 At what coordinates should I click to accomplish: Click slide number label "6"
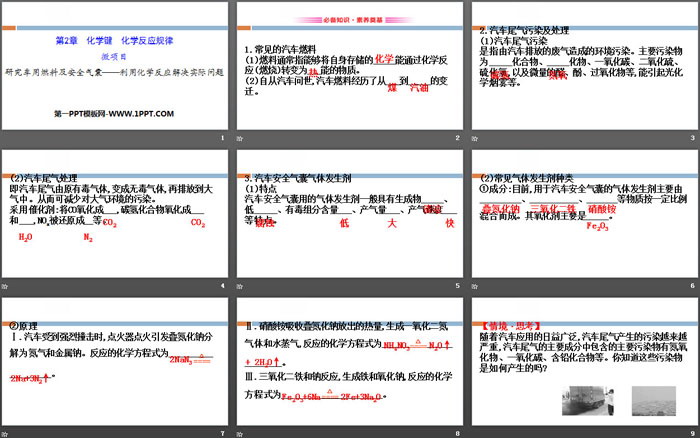tap(692, 286)
